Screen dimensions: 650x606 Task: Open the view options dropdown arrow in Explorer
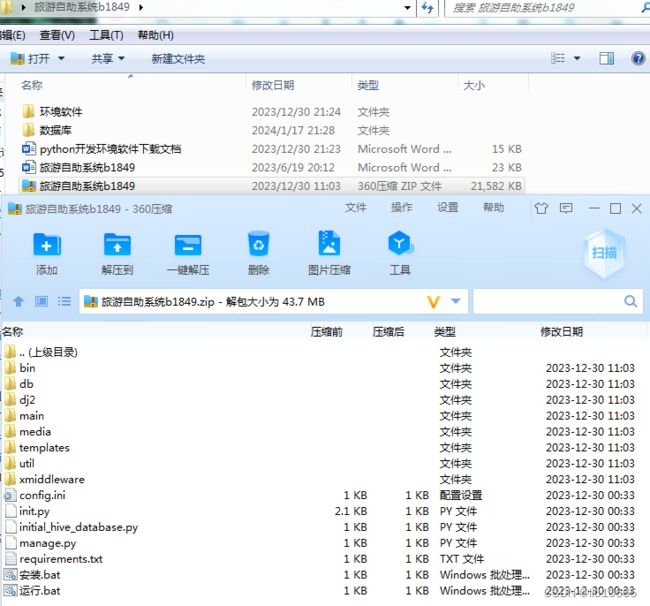(577, 58)
